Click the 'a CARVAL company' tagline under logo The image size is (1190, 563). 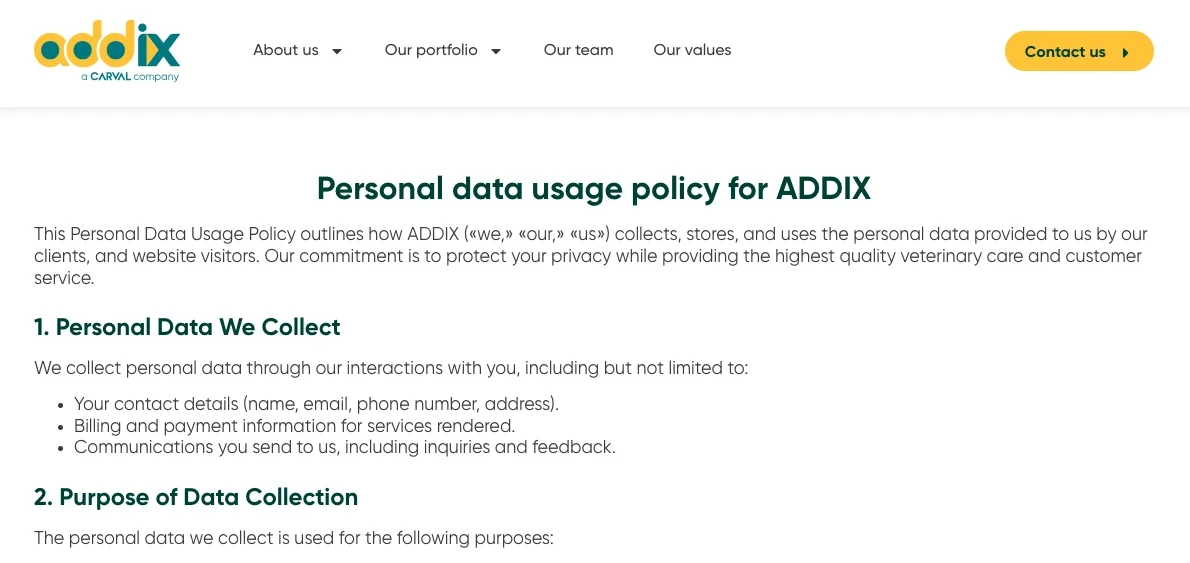[x=130, y=77]
